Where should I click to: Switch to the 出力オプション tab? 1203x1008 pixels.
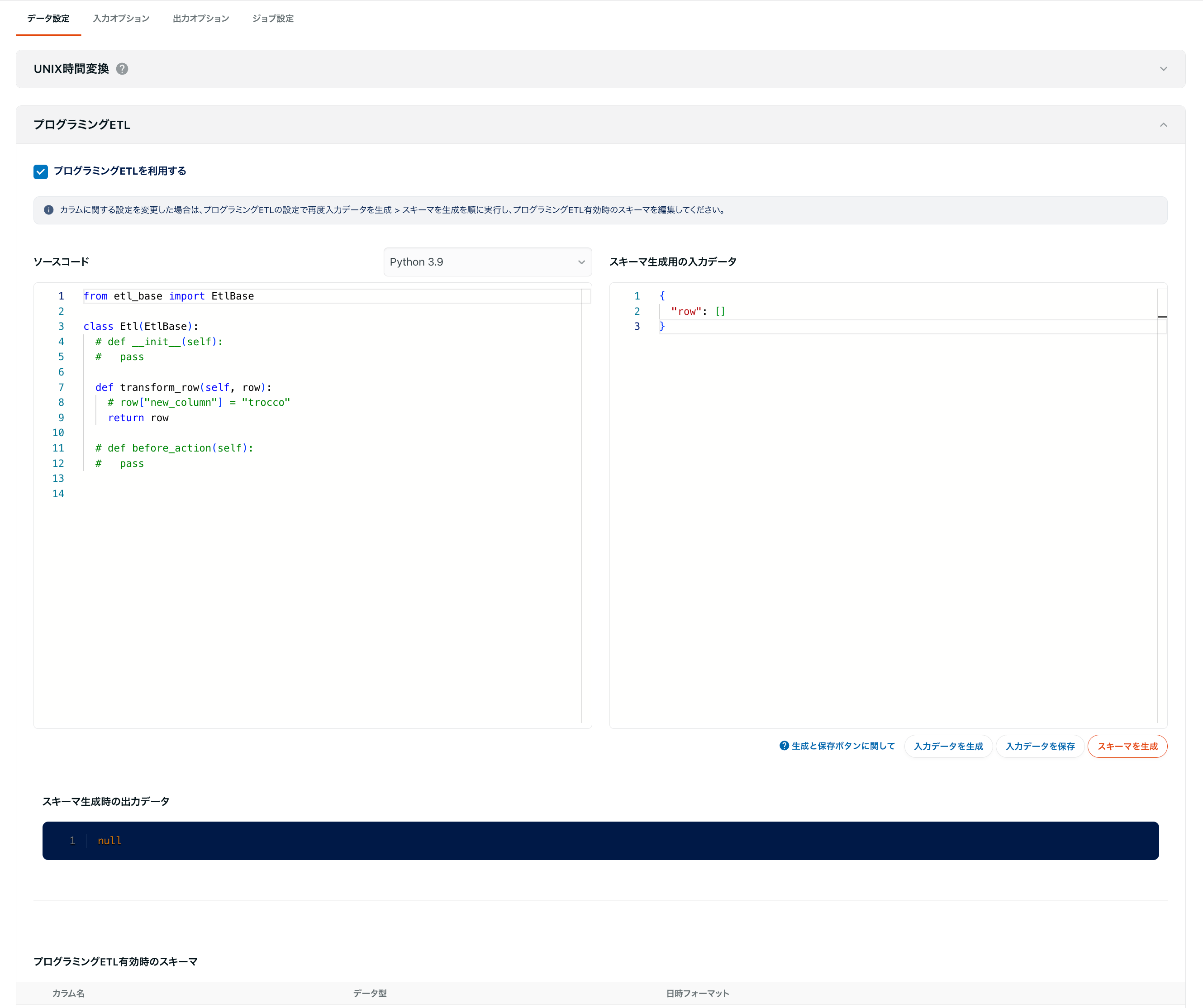(200, 19)
